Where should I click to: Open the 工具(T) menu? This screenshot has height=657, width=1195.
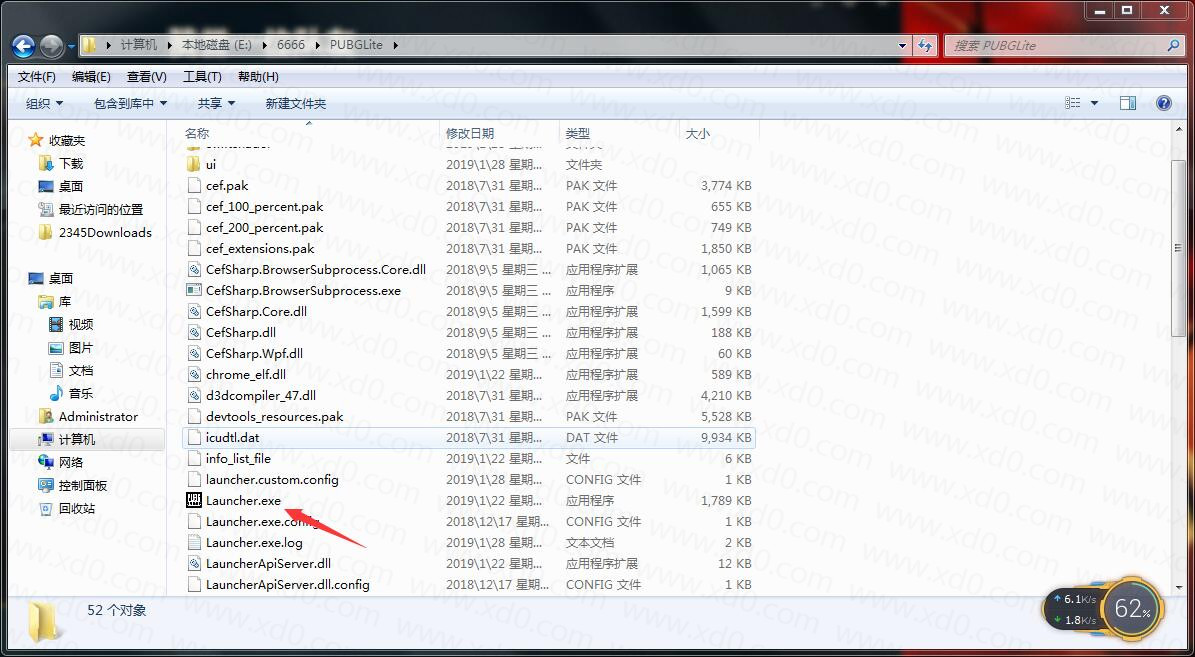[202, 77]
